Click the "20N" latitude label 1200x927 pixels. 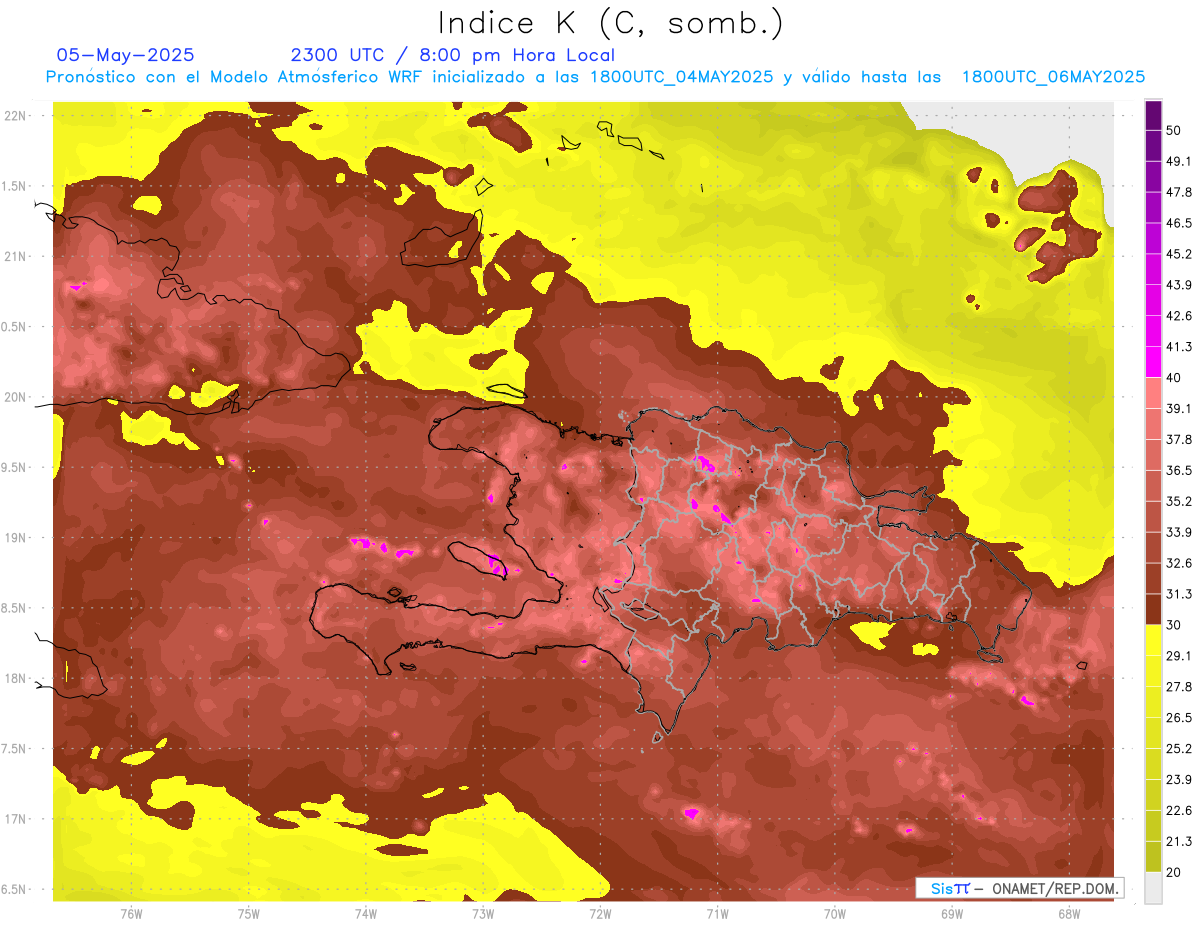(15, 397)
